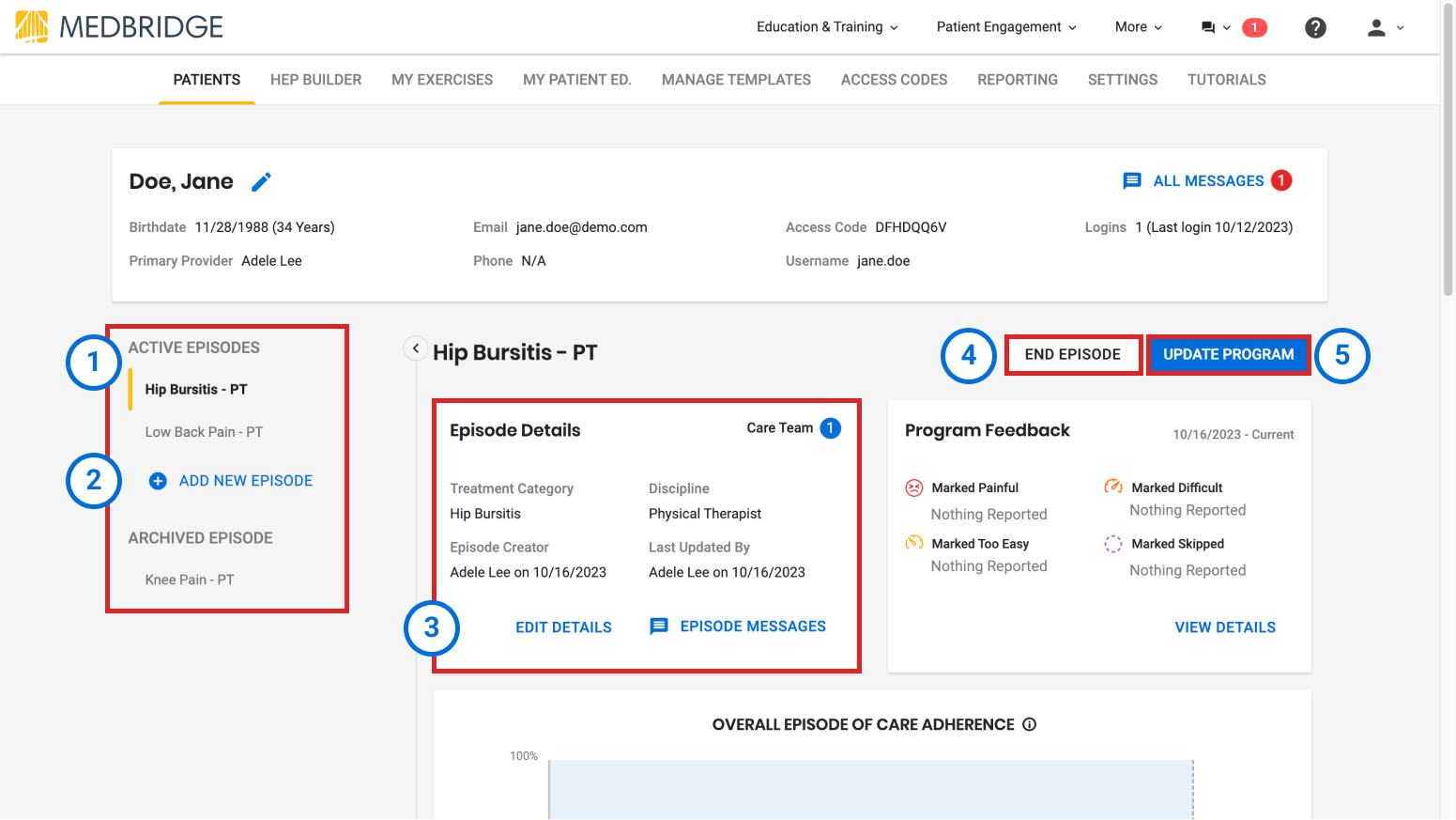The width and height of the screenshot is (1456, 820).
Task: Click the Care Team count badge
Action: pos(830,428)
